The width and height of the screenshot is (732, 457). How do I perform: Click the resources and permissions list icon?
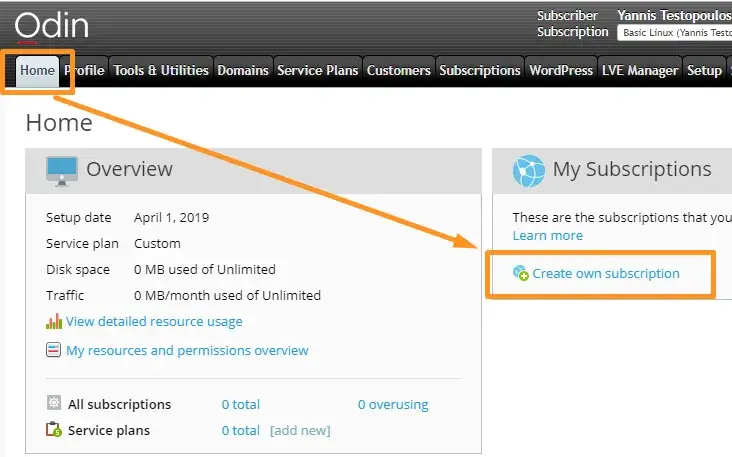tap(53, 350)
